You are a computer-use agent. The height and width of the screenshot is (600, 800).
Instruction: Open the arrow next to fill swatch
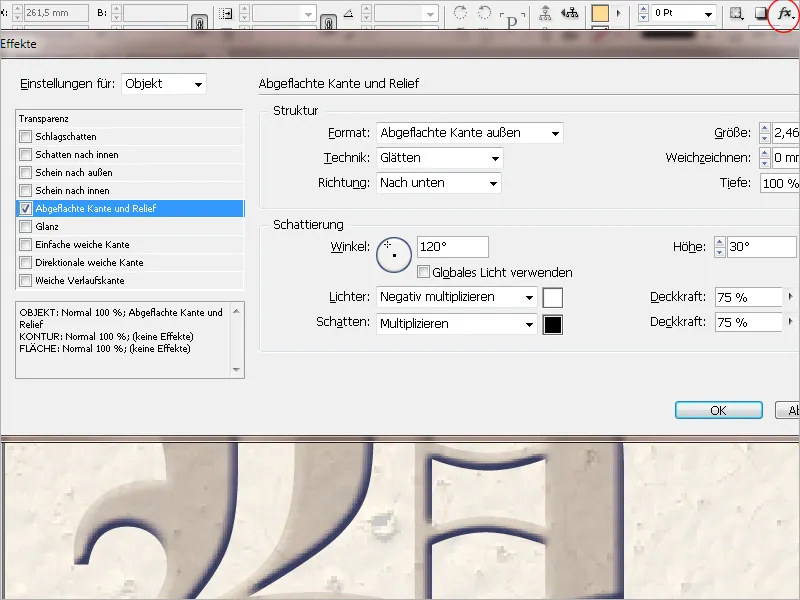619,14
